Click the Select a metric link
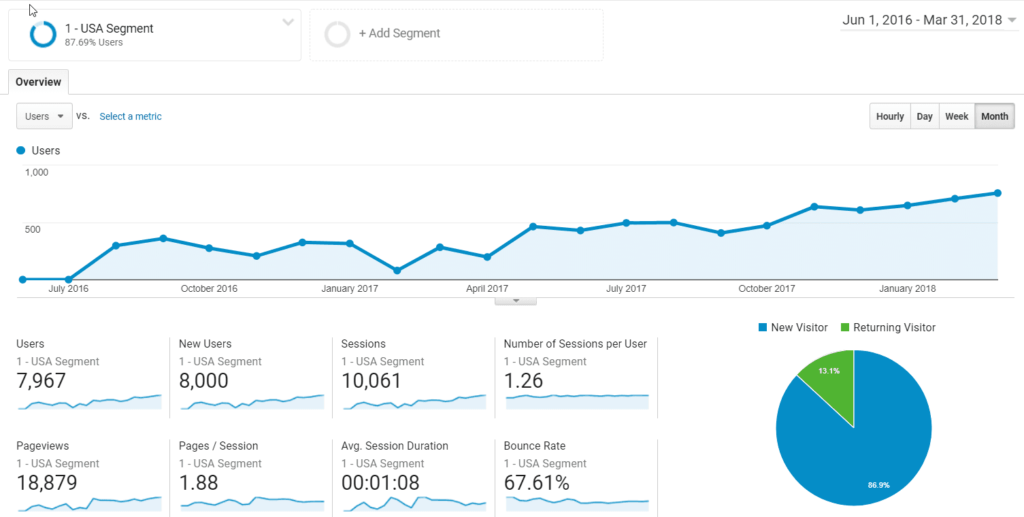The image size is (1024, 517). coord(130,116)
